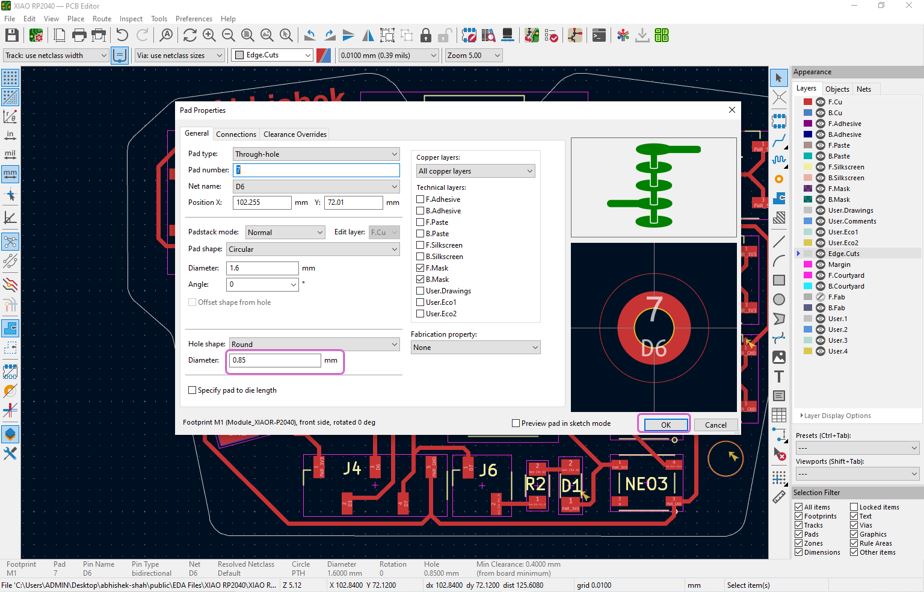Image resolution: width=924 pixels, height=592 pixels.
Task: Click the B.Cu layer color swatch
Action: (808, 113)
